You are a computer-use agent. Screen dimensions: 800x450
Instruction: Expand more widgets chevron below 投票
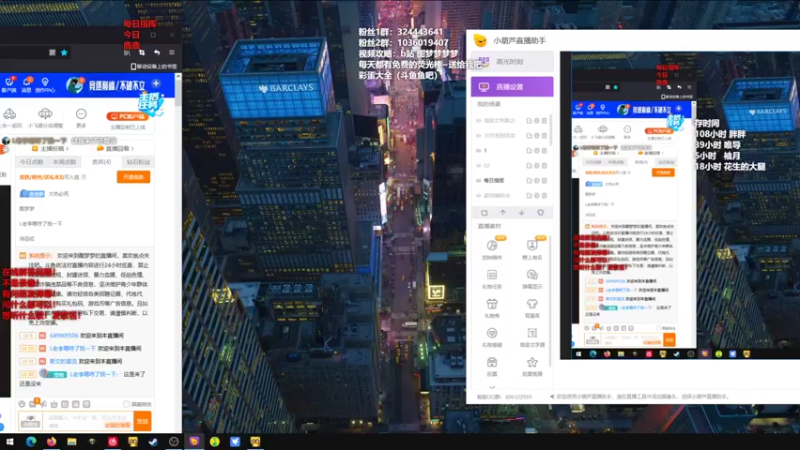point(492,387)
